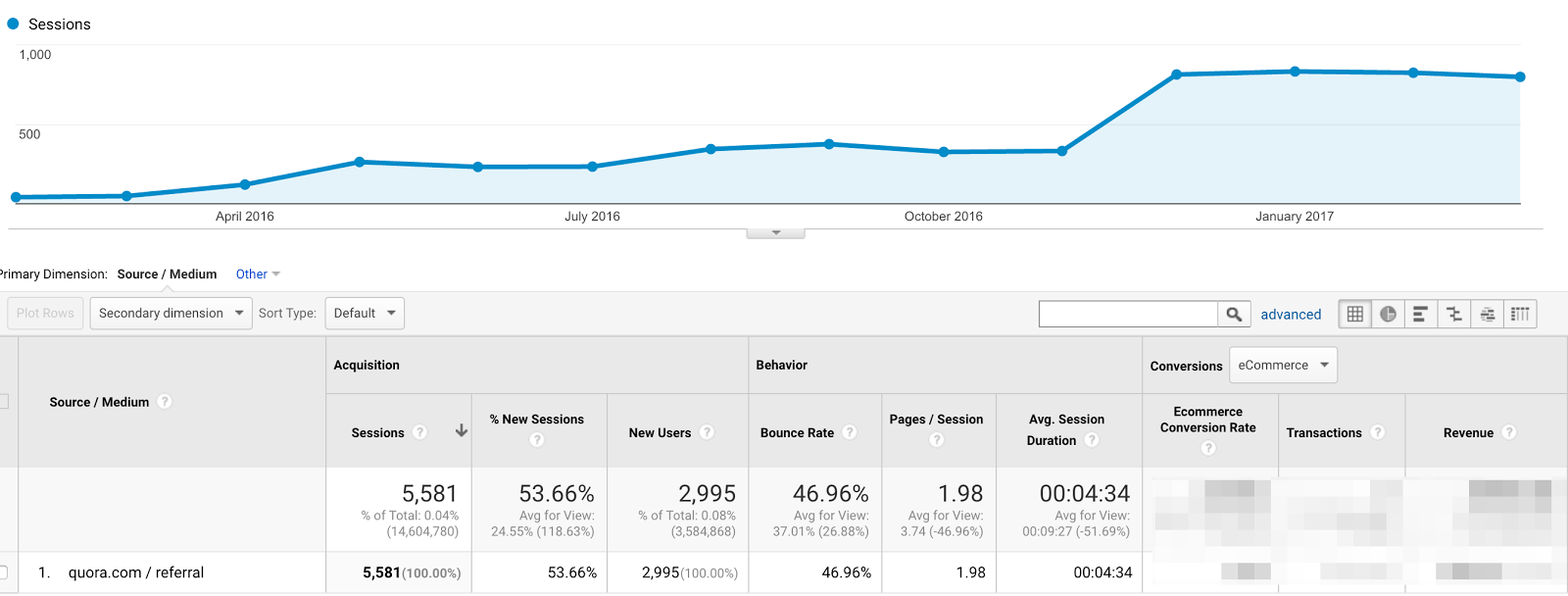Open the advanced filter link

1291,315
